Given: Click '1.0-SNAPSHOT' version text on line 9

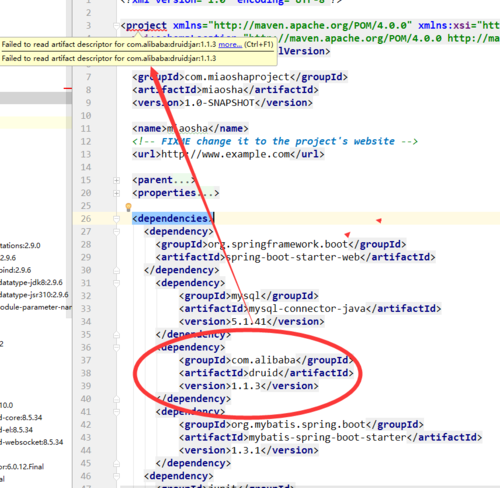Looking at the screenshot, I should [219, 103].
